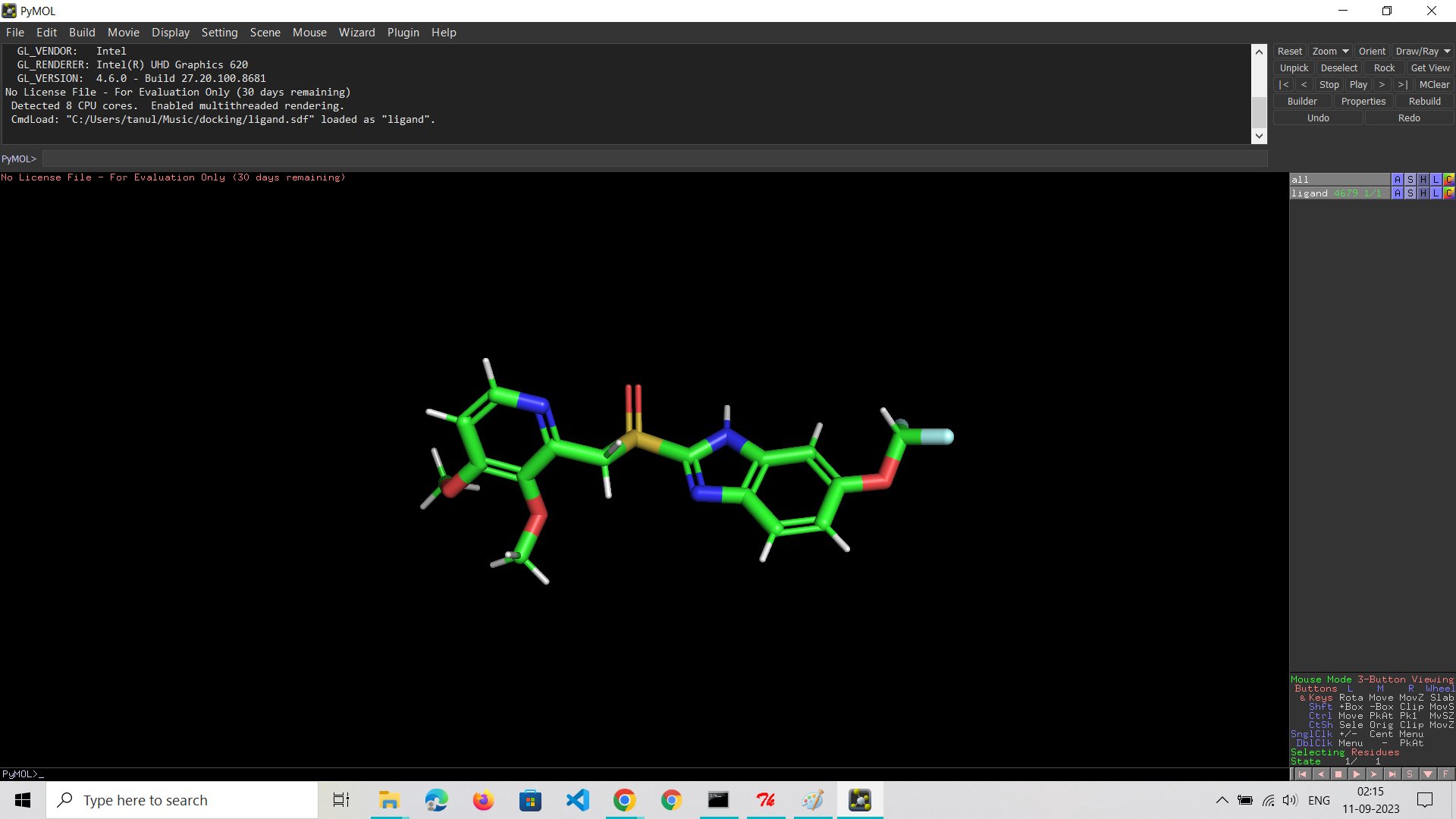Image resolution: width=1456 pixels, height=819 pixels.
Task: Toggle fullscreen with F icon in bottom bar
Action: pyautogui.click(x=1445, y=774)
